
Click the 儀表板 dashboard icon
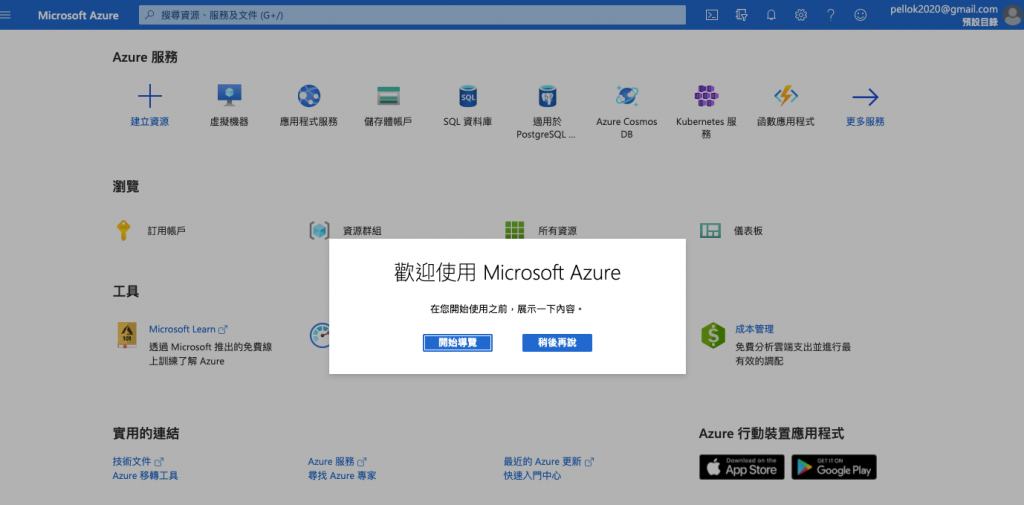point(710,231)
